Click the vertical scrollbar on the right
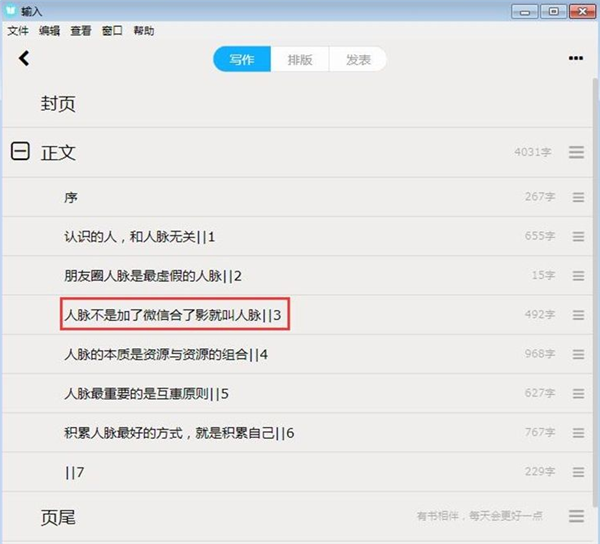600x544 pixels. click(x=595, y=293)
